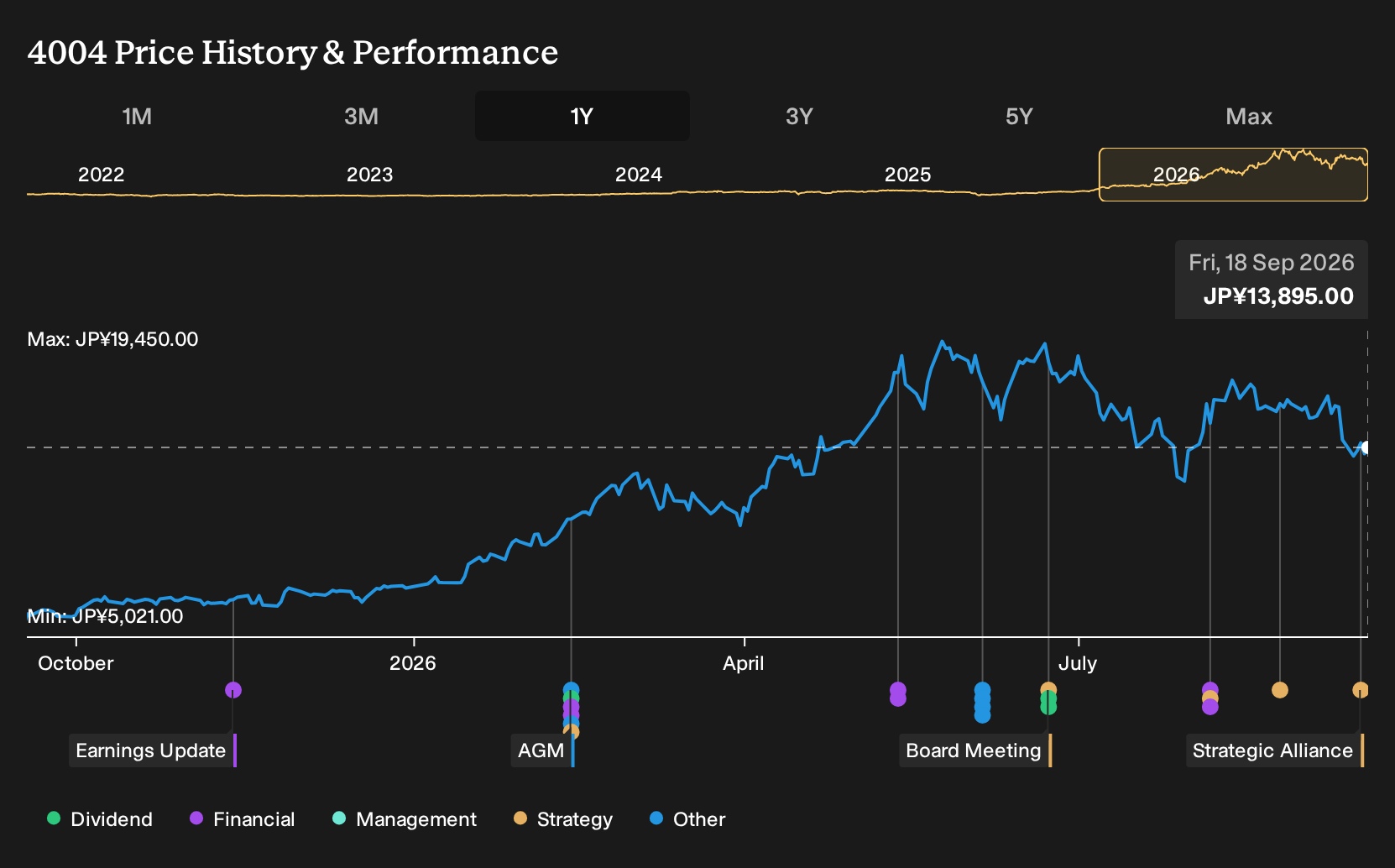Click the 4004 Price History & Performance heading
This screenshot has height=868, width=1395.
(x=293, y=52)
